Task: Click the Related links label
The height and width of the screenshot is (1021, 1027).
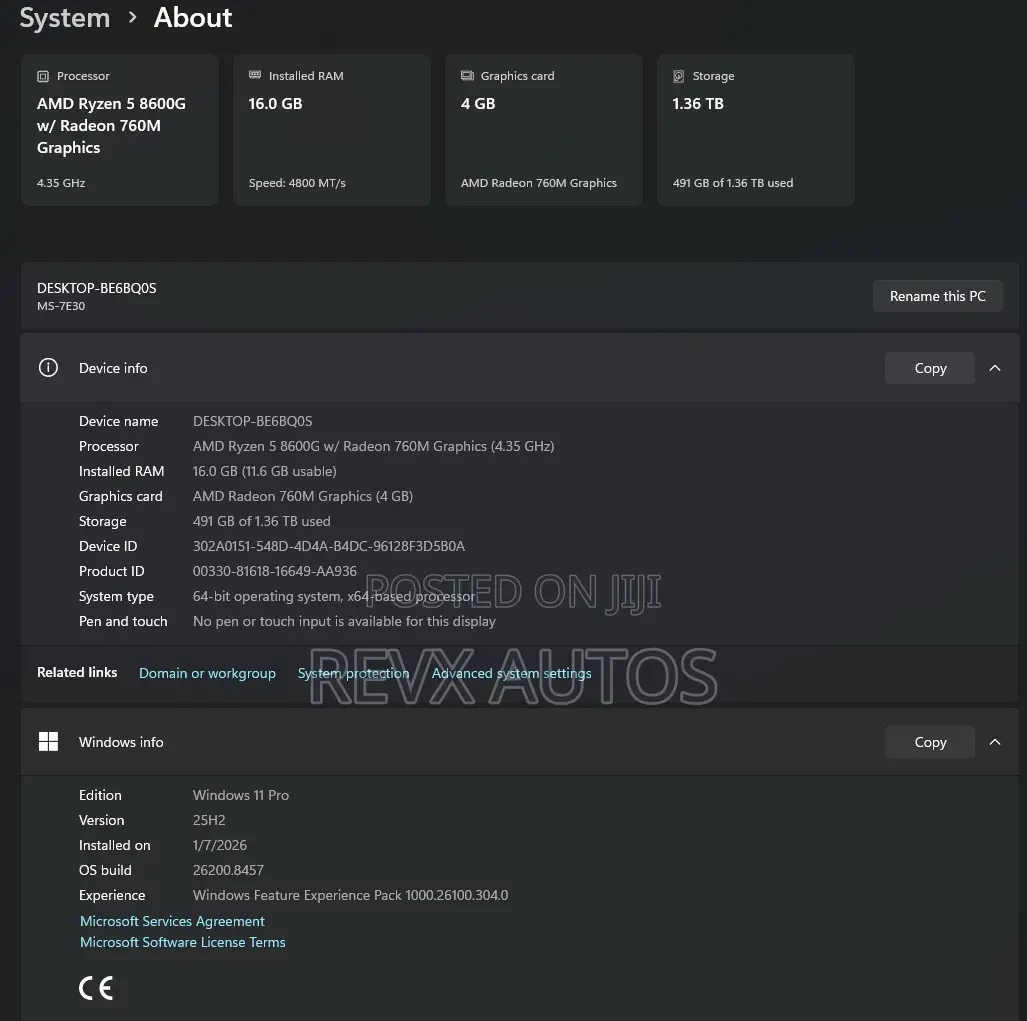Action: point(77,673)
